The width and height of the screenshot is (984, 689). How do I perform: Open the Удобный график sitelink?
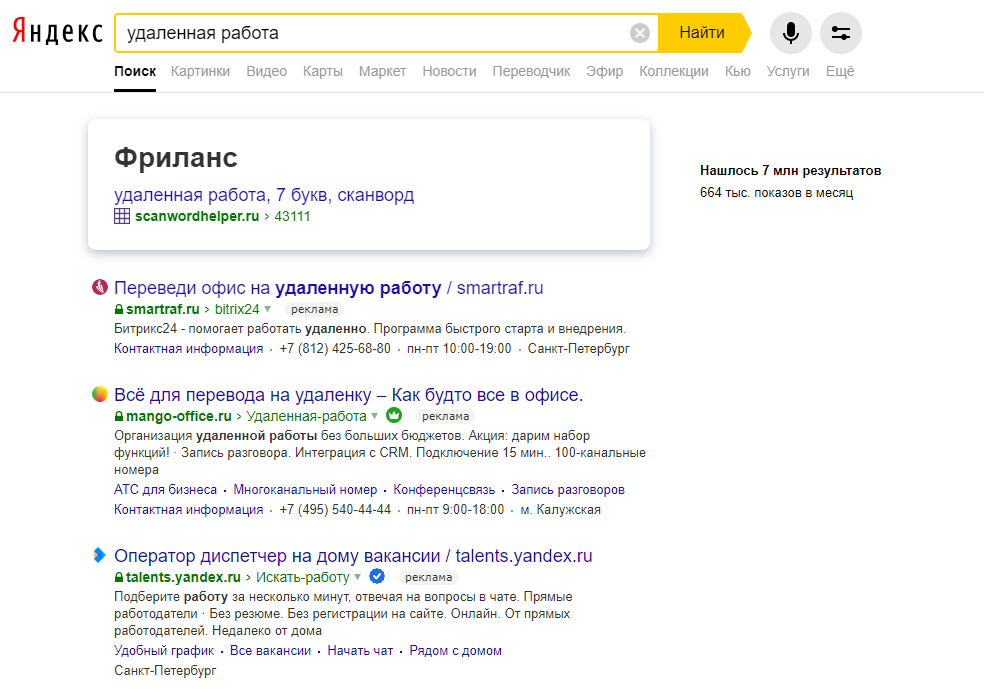164,651
